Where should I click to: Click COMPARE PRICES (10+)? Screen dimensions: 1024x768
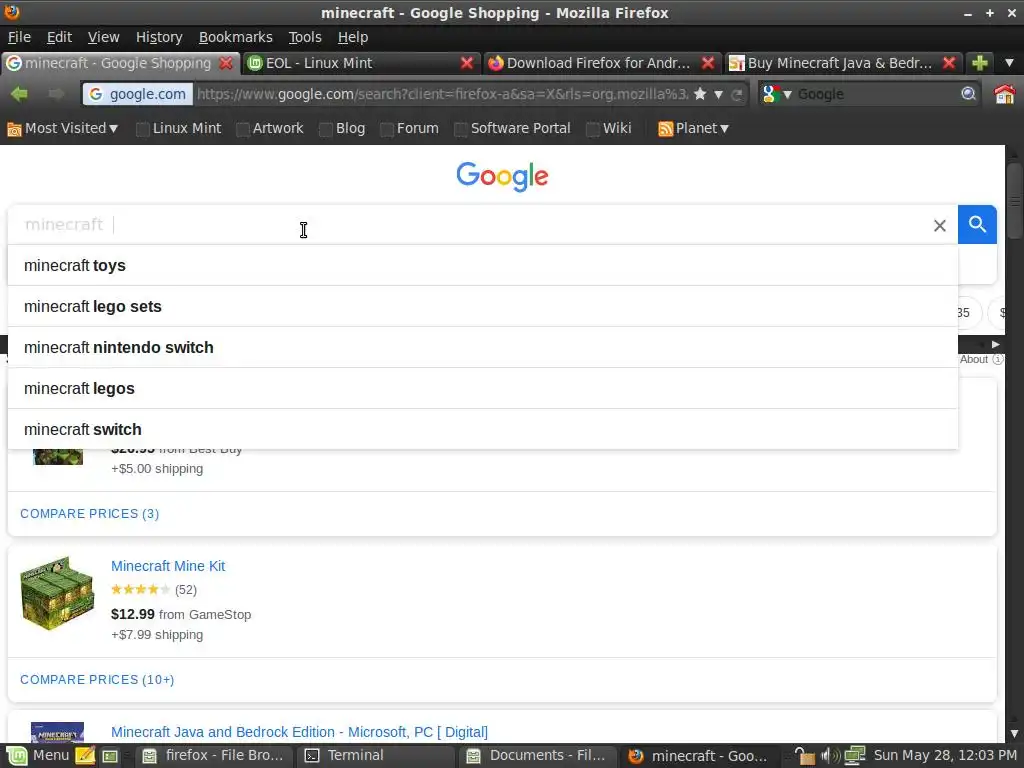pos(97,680)
